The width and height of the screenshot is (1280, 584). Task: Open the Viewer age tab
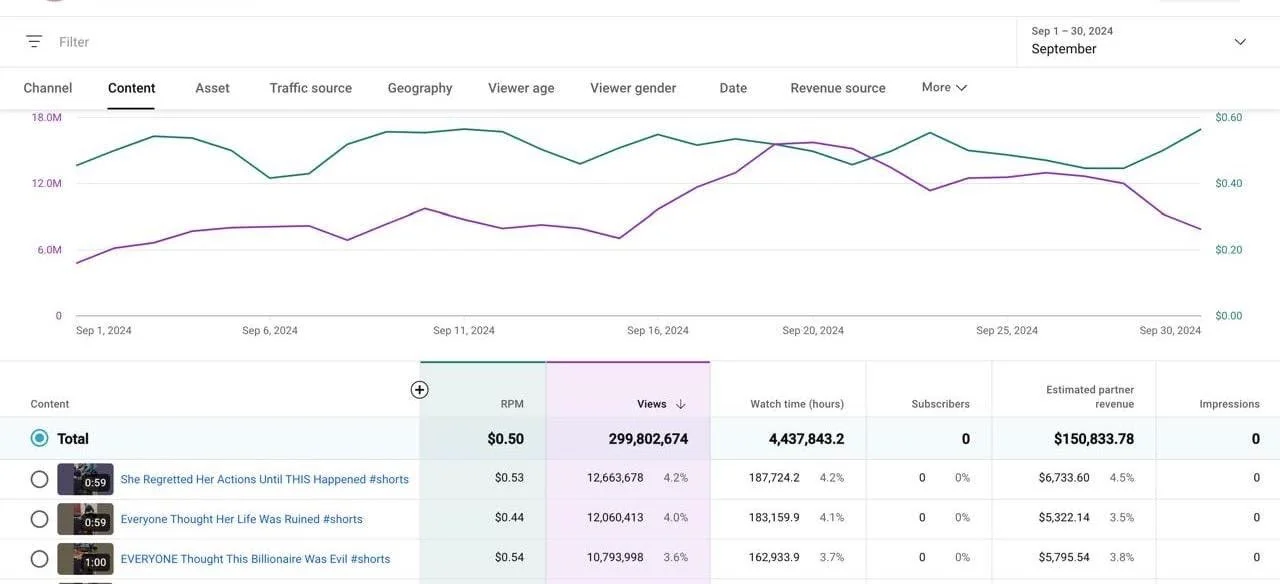pos(521,88)
